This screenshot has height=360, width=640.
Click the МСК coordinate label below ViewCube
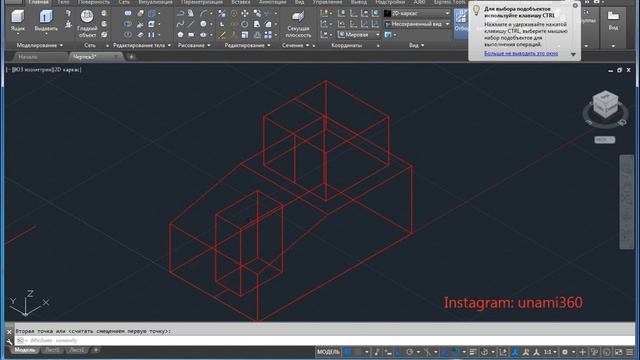pyautogui.click(x=604, y=140)
